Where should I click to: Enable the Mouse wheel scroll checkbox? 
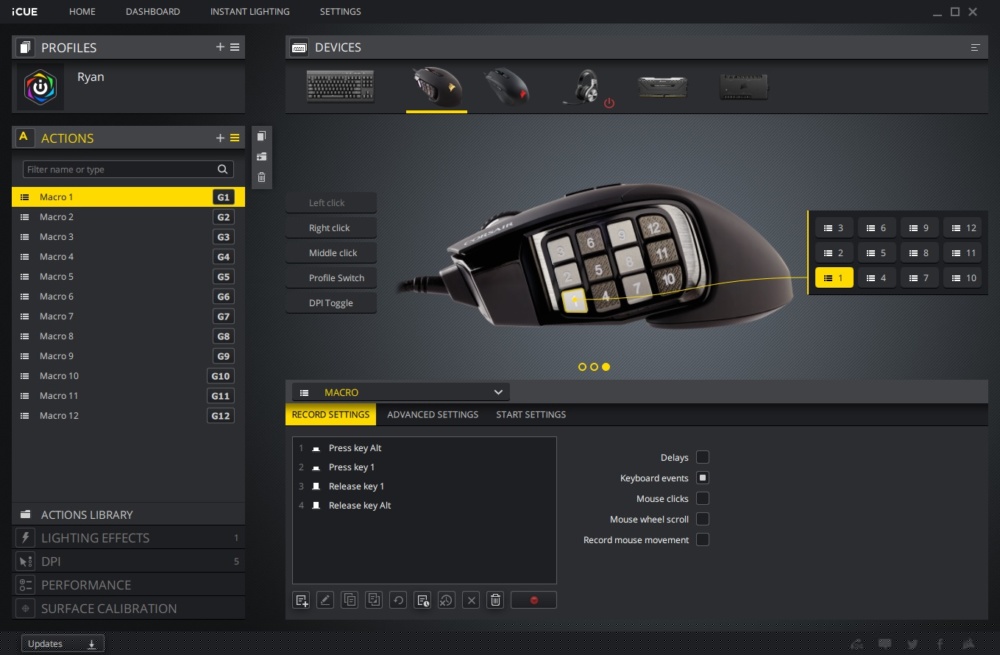click(x=703, y=519)
